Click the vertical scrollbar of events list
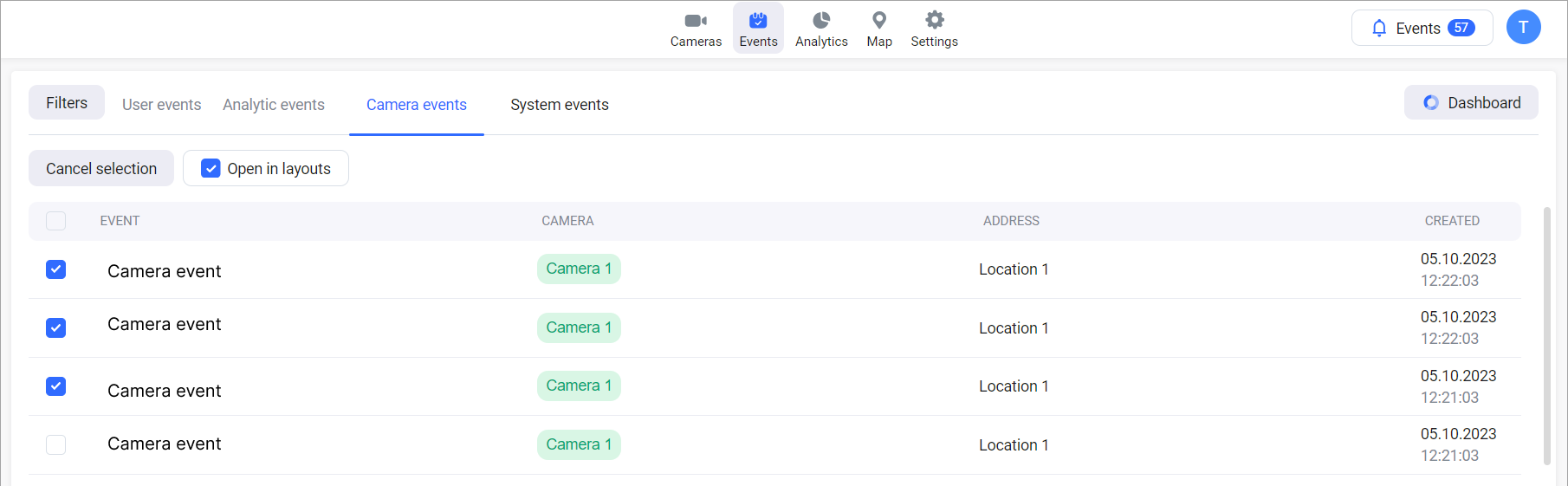This screenshot has height=486, width=1568. pyautogui.click(x=1547, y=336)
